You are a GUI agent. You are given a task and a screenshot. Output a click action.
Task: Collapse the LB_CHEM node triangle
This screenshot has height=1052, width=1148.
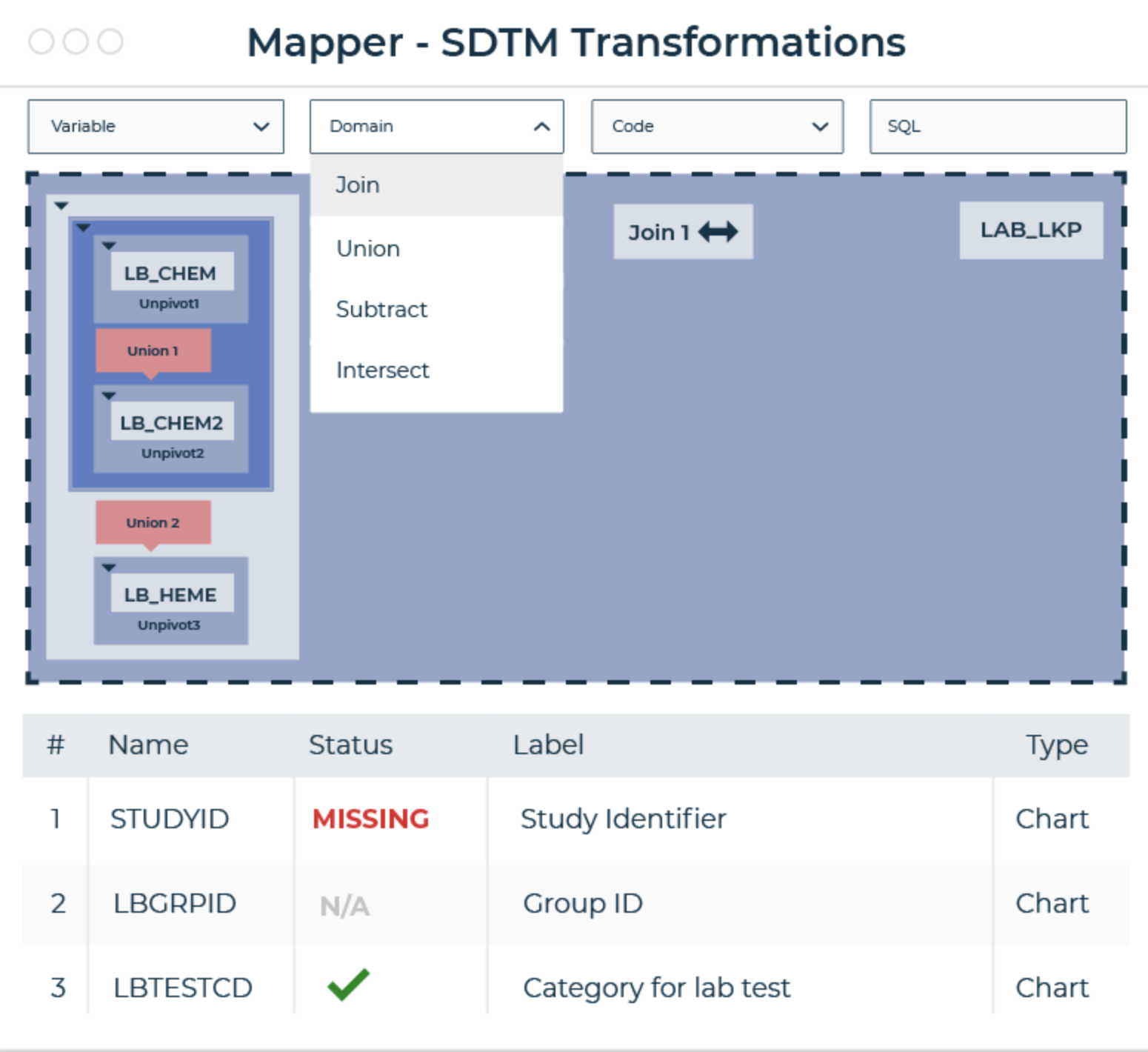[109, 246]
